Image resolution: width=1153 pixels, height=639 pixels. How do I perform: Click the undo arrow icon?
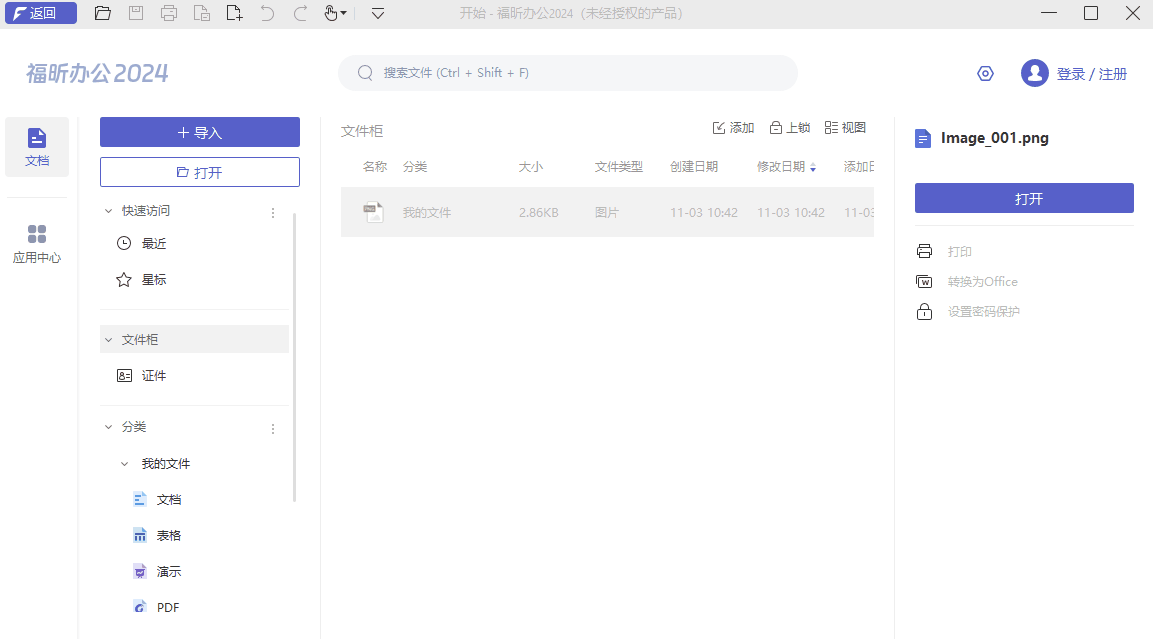click(x=266, y=13)
